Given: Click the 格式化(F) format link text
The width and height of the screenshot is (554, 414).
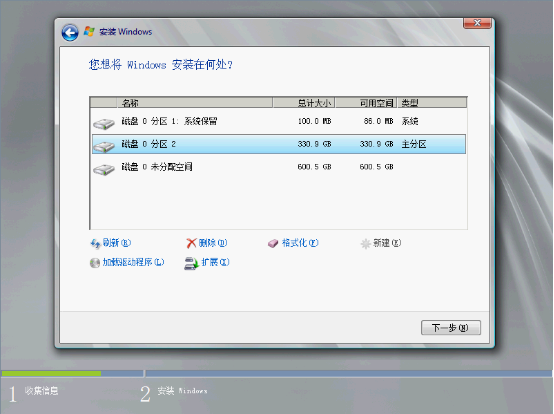Looking at the screenshot, I should coord(300,243).
